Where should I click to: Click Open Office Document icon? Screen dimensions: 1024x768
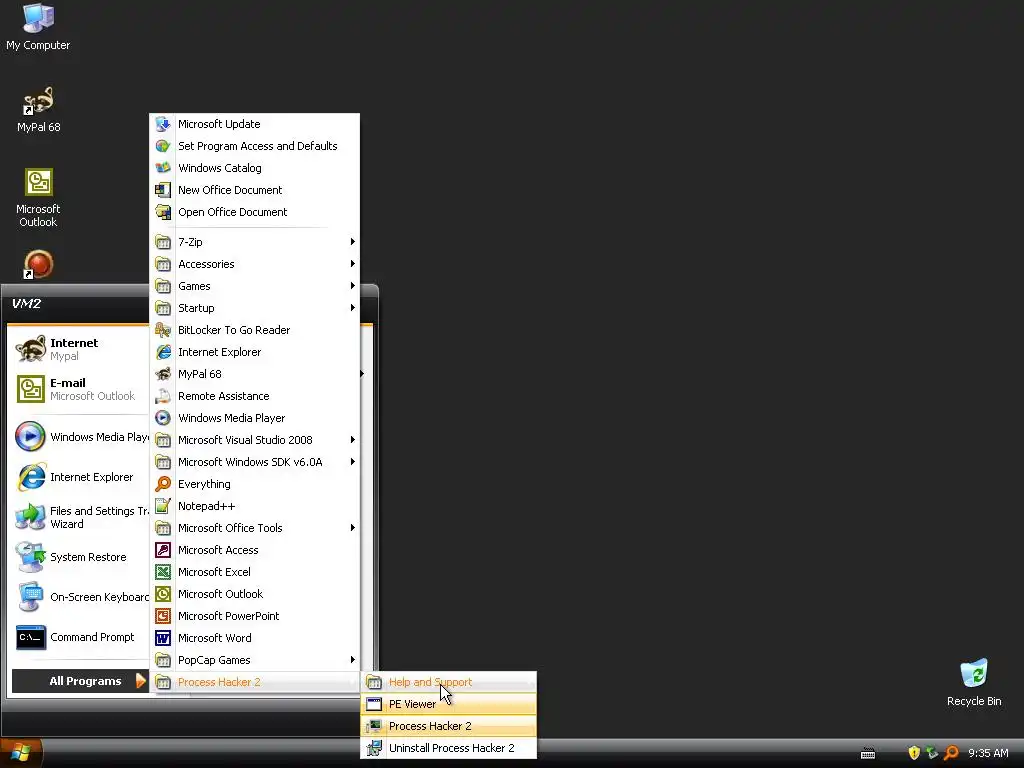pyautogui.click(x=163, y=212)
